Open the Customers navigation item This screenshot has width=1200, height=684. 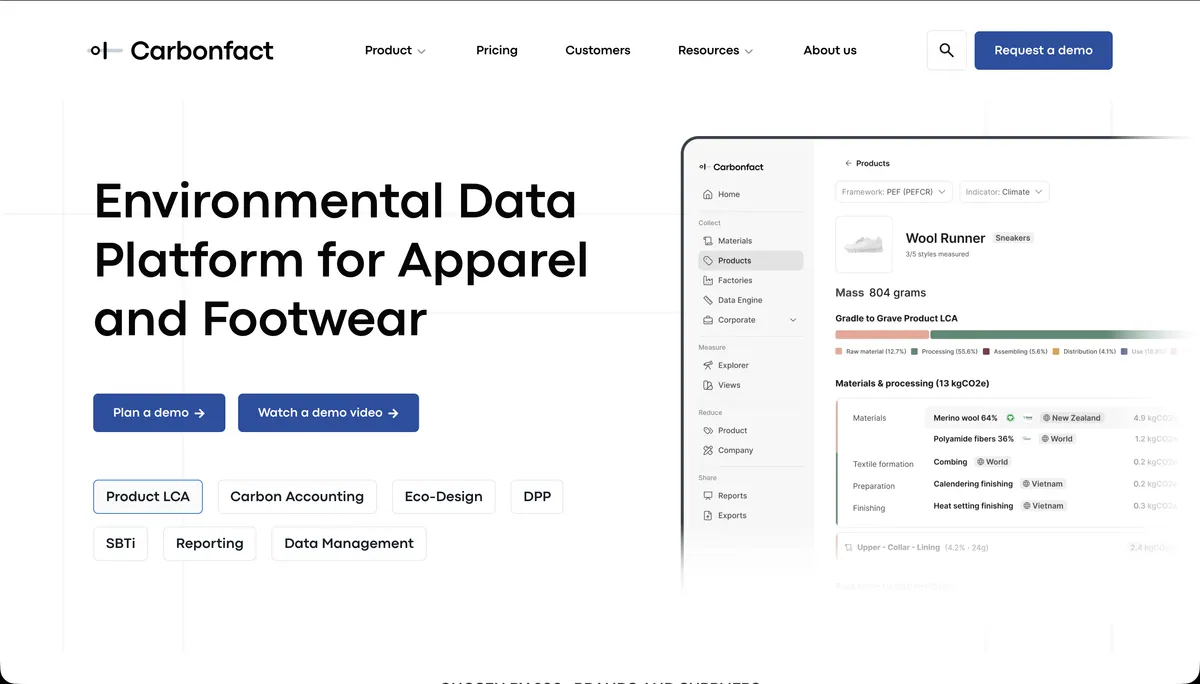coord(598,50)
